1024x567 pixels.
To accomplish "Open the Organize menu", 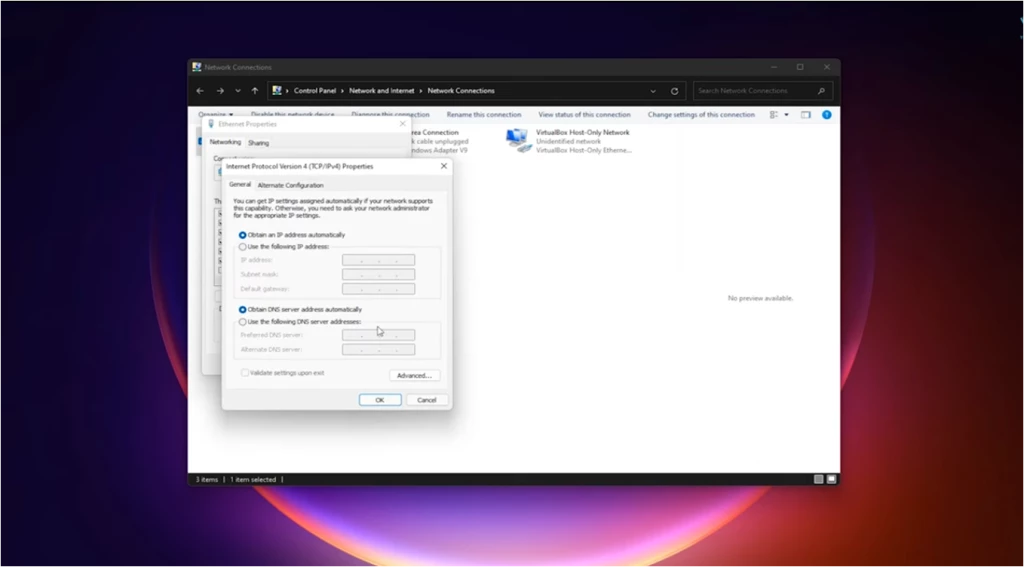I will tap(216, 115).
